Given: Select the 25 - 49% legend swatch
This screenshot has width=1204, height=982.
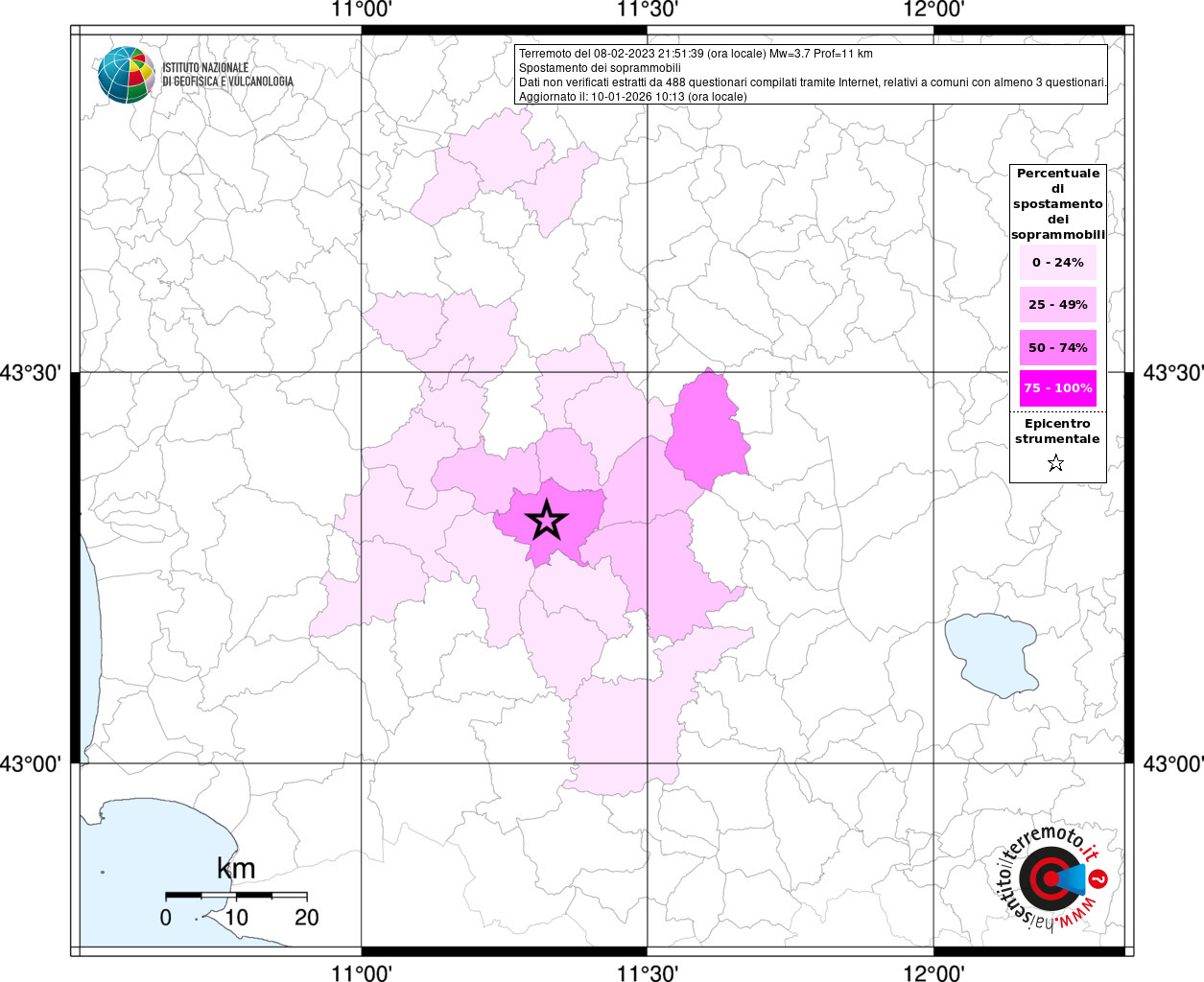Looking at the screenshot, I should click(1058, 304).
